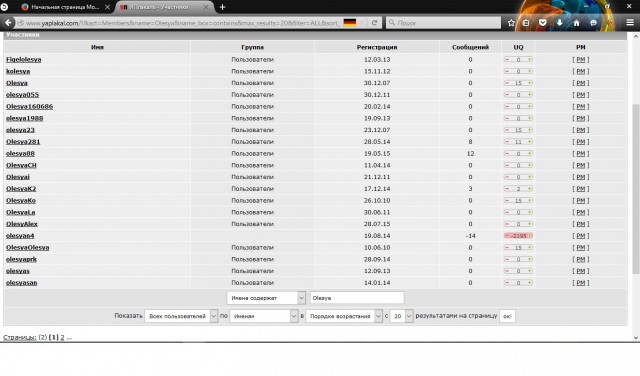640x376 pixels.
Task: Go back with the browser back arrow
Action: 8,23
